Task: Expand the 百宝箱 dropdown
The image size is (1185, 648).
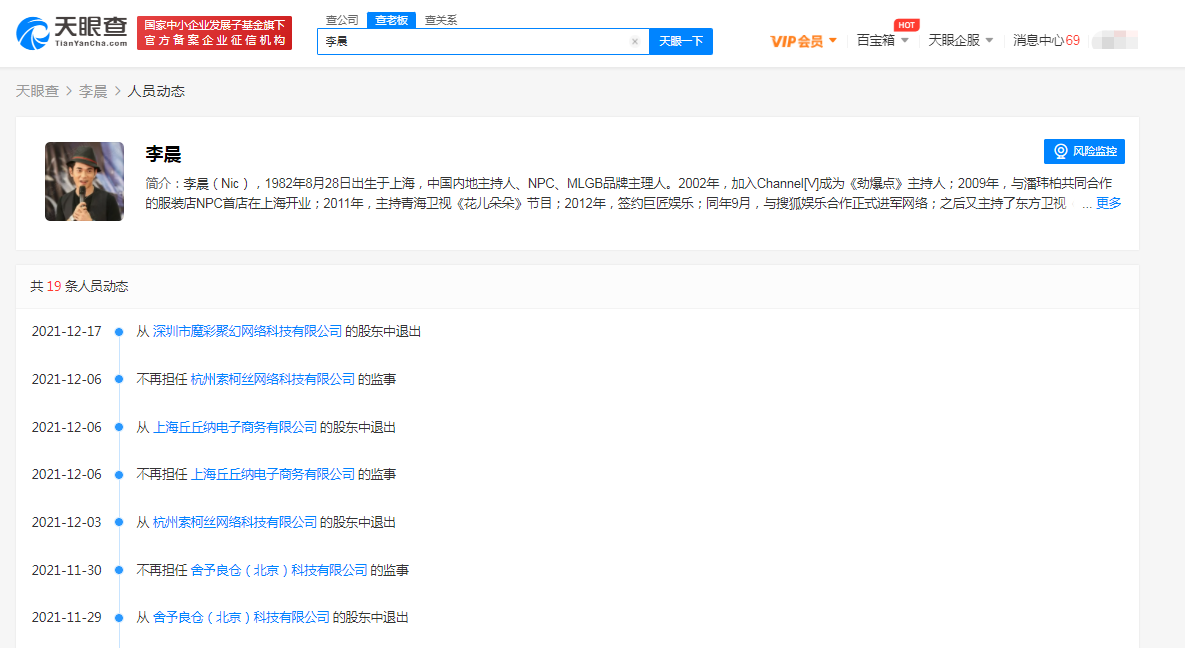Action: click(882, 40)
